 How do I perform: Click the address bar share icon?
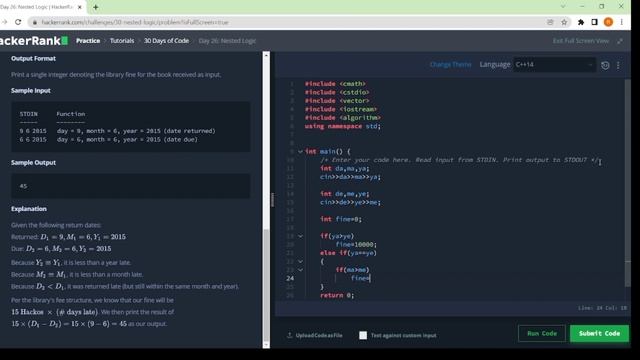[550, 22]
